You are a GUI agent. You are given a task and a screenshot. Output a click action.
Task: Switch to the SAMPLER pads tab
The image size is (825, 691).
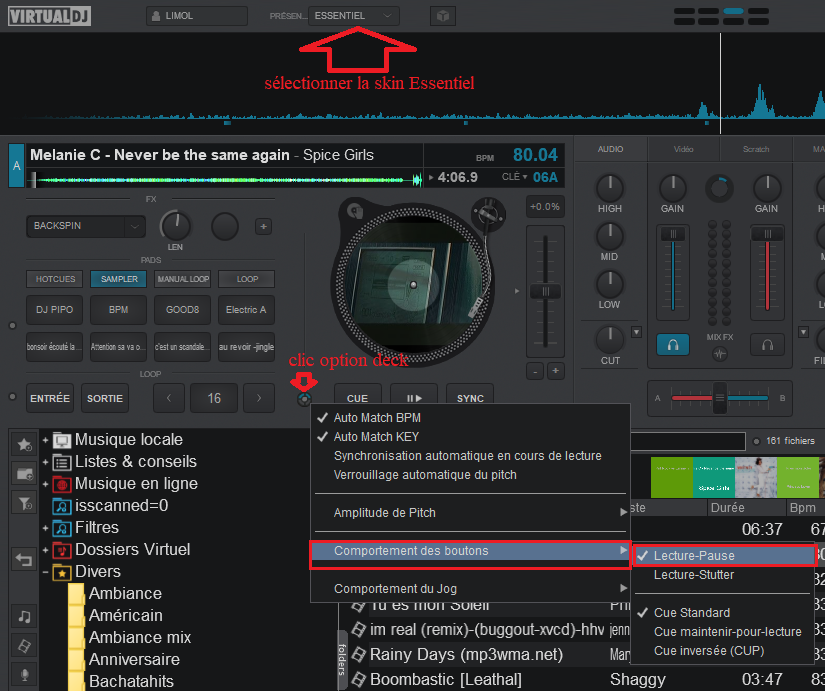pos(119,279)
